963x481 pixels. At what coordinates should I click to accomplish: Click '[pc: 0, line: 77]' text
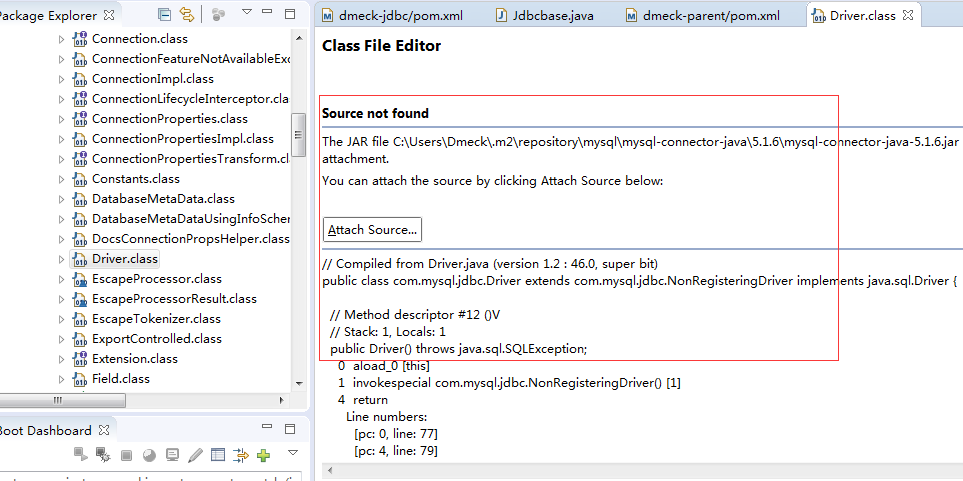point(396,434)
